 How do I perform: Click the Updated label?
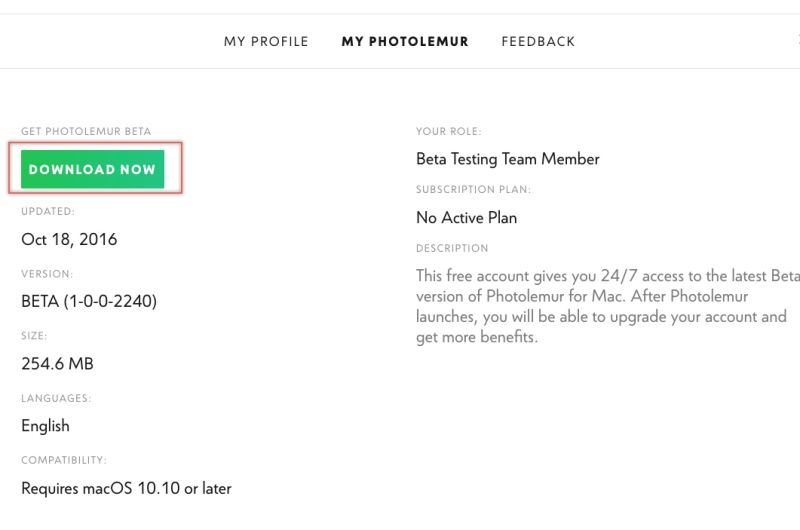48,212
